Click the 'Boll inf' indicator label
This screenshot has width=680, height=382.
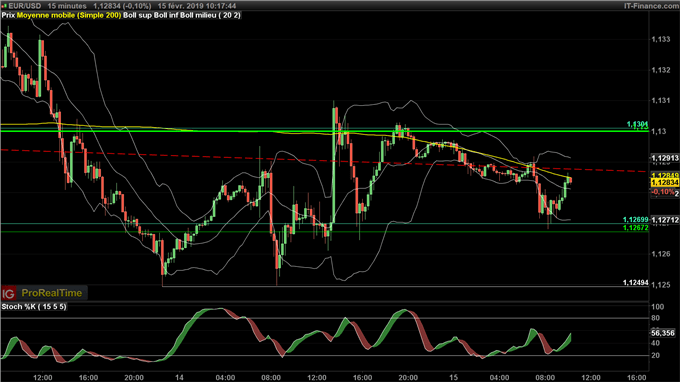(x=166, y=15)
